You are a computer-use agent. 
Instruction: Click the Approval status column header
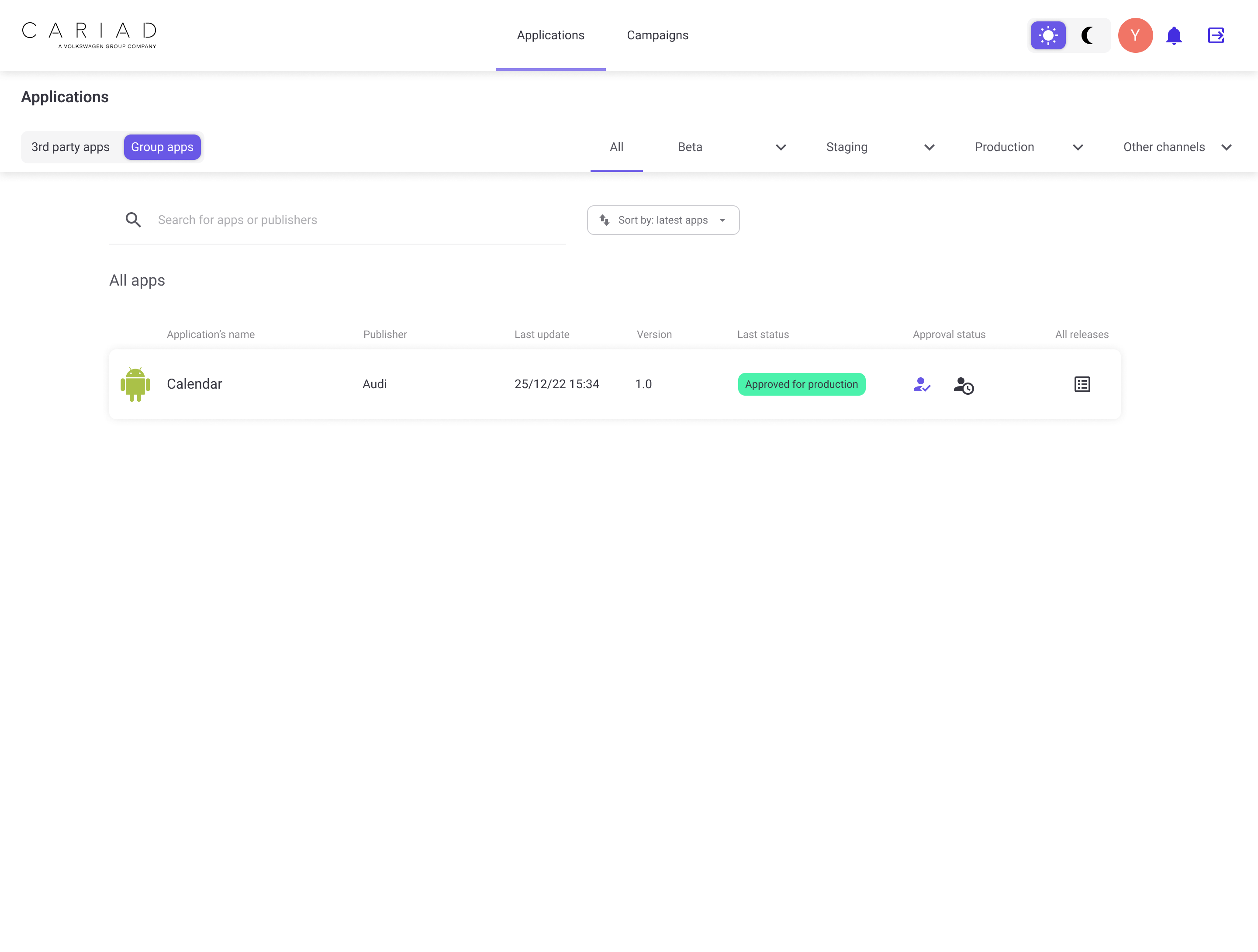[949, 335]
